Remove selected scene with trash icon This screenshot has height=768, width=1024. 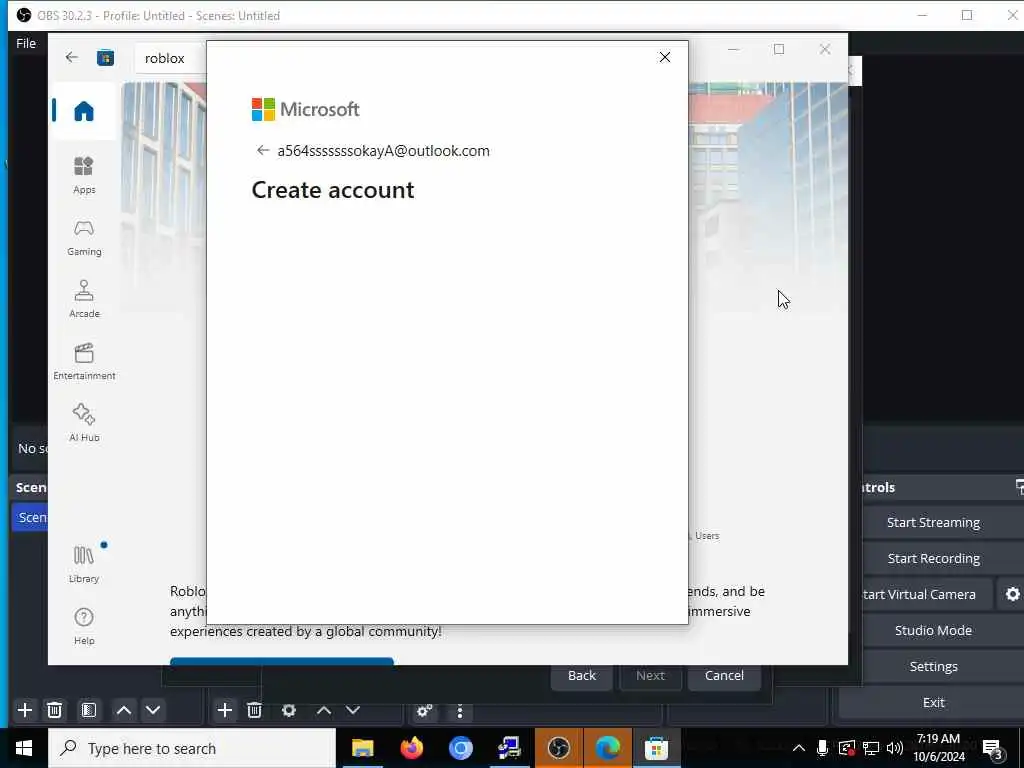(x=55, y=710)
